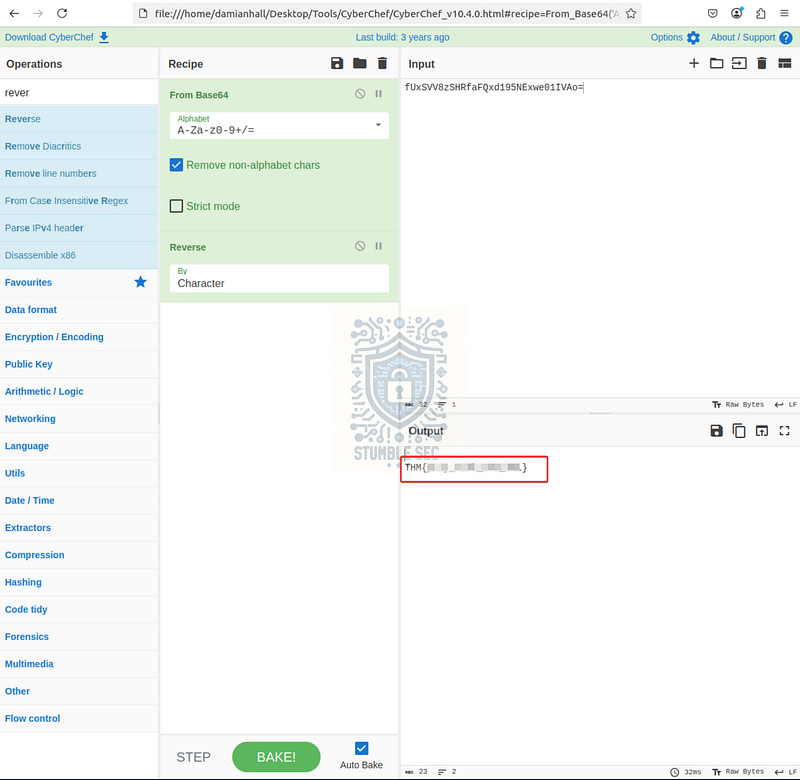Maximise the output pane icon
The width and height of the screenshot is (800, 780).
(784, 431)
